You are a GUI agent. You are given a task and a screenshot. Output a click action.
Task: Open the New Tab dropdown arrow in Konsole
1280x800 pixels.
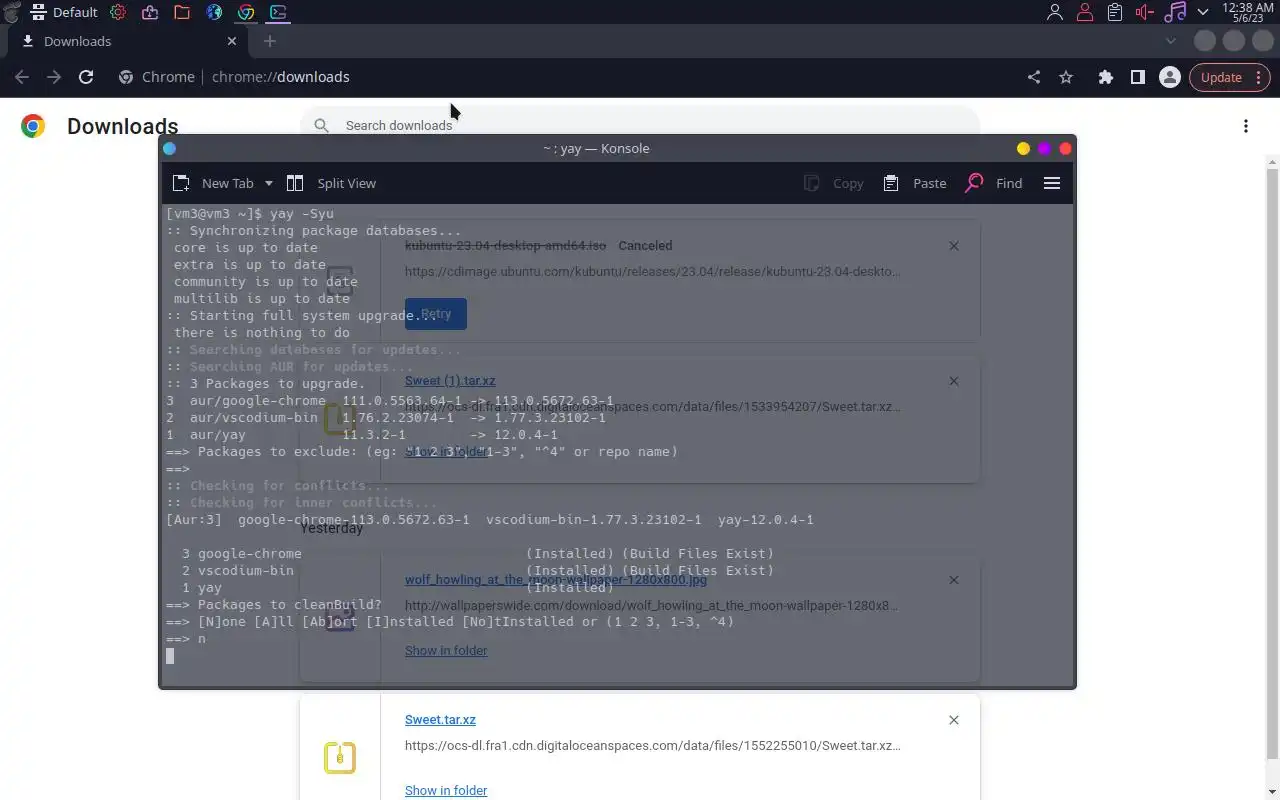tap(269, 183)
